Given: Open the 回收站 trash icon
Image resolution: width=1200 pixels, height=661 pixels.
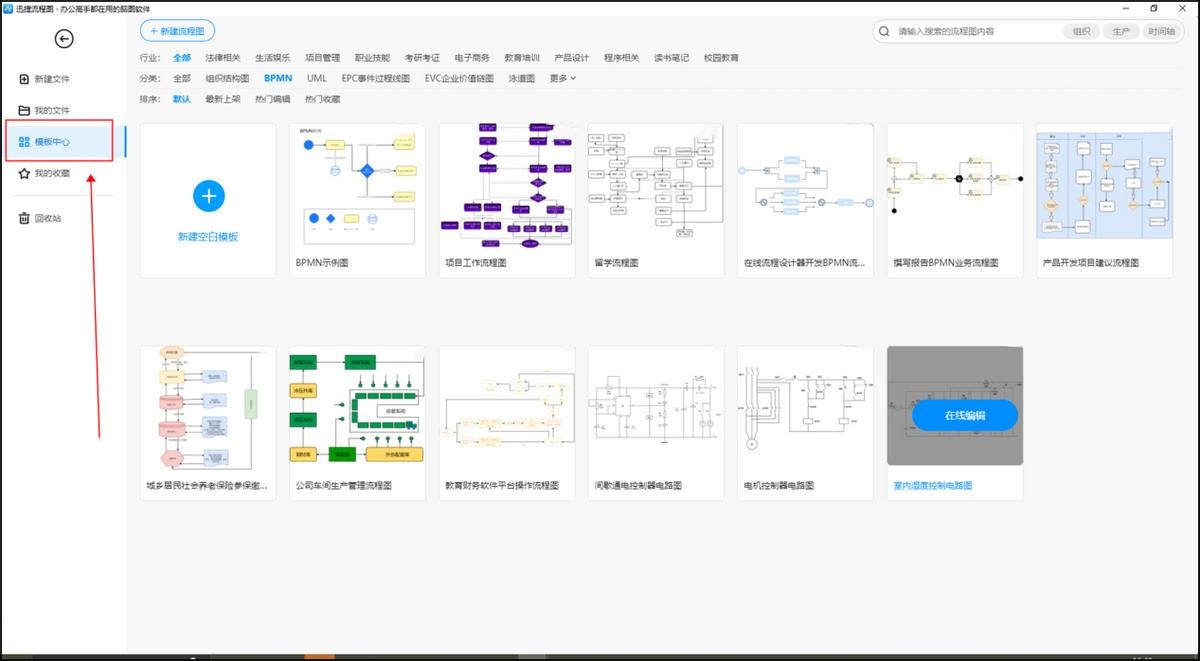Looking at the screenshot, I should tap(25, 218).
